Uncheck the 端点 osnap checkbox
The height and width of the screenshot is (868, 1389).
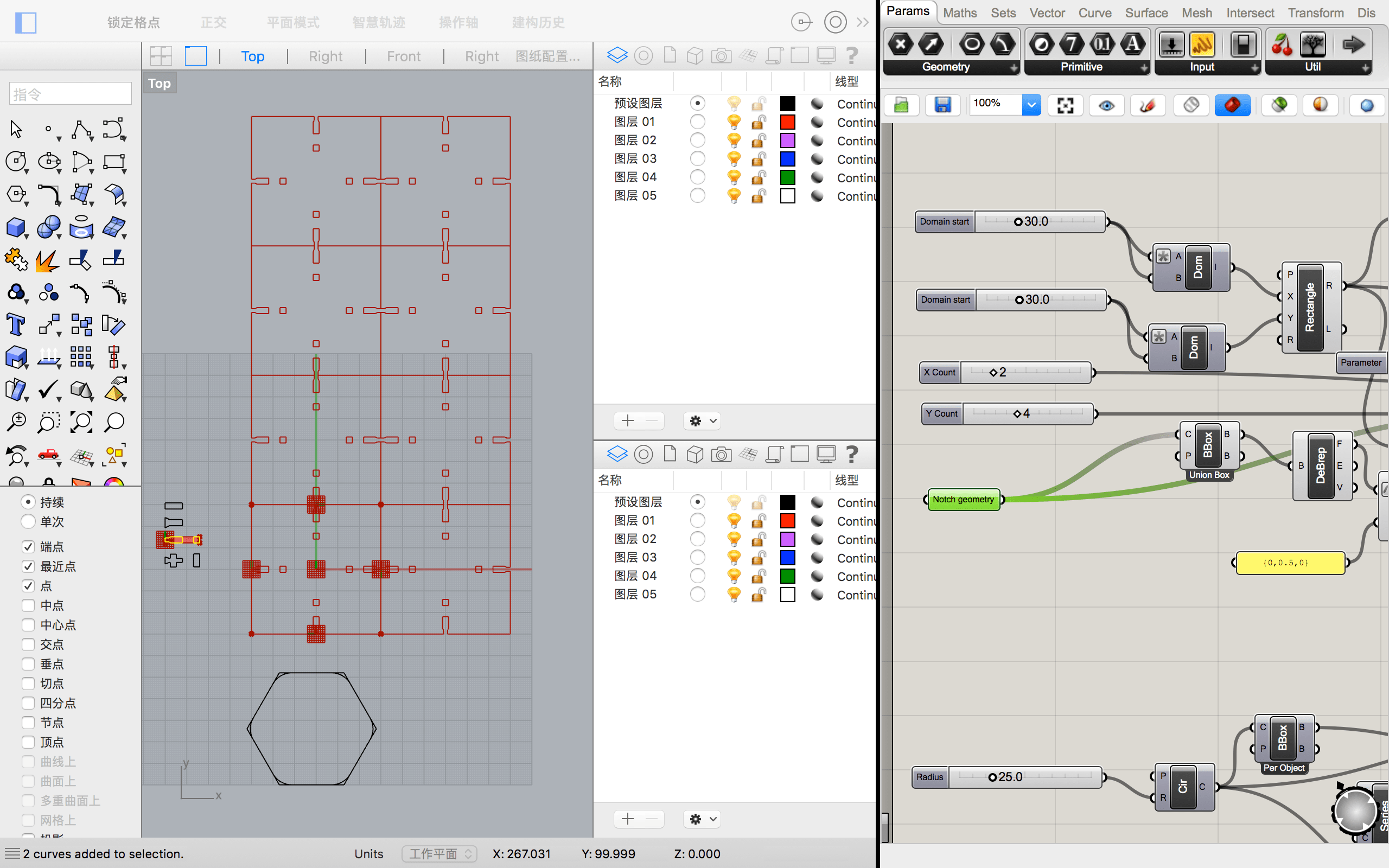(x=28, y=546)
